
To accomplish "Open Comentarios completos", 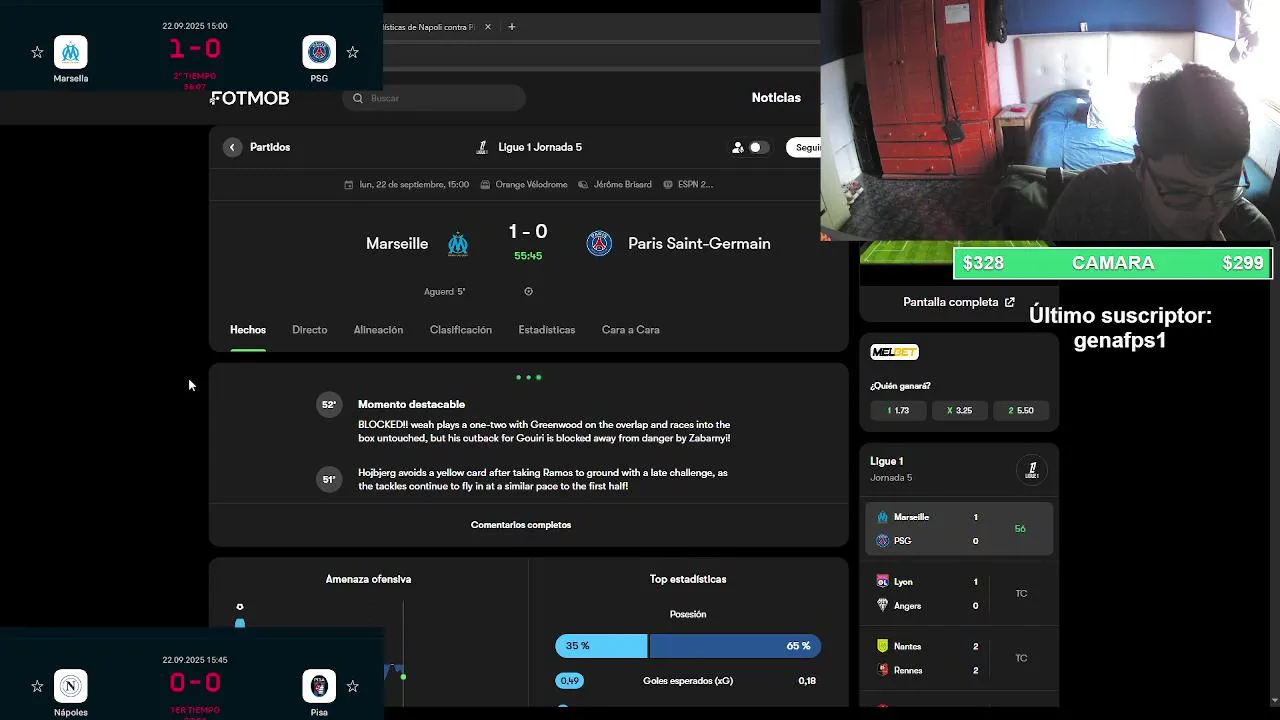I will (x=521, y=525).
